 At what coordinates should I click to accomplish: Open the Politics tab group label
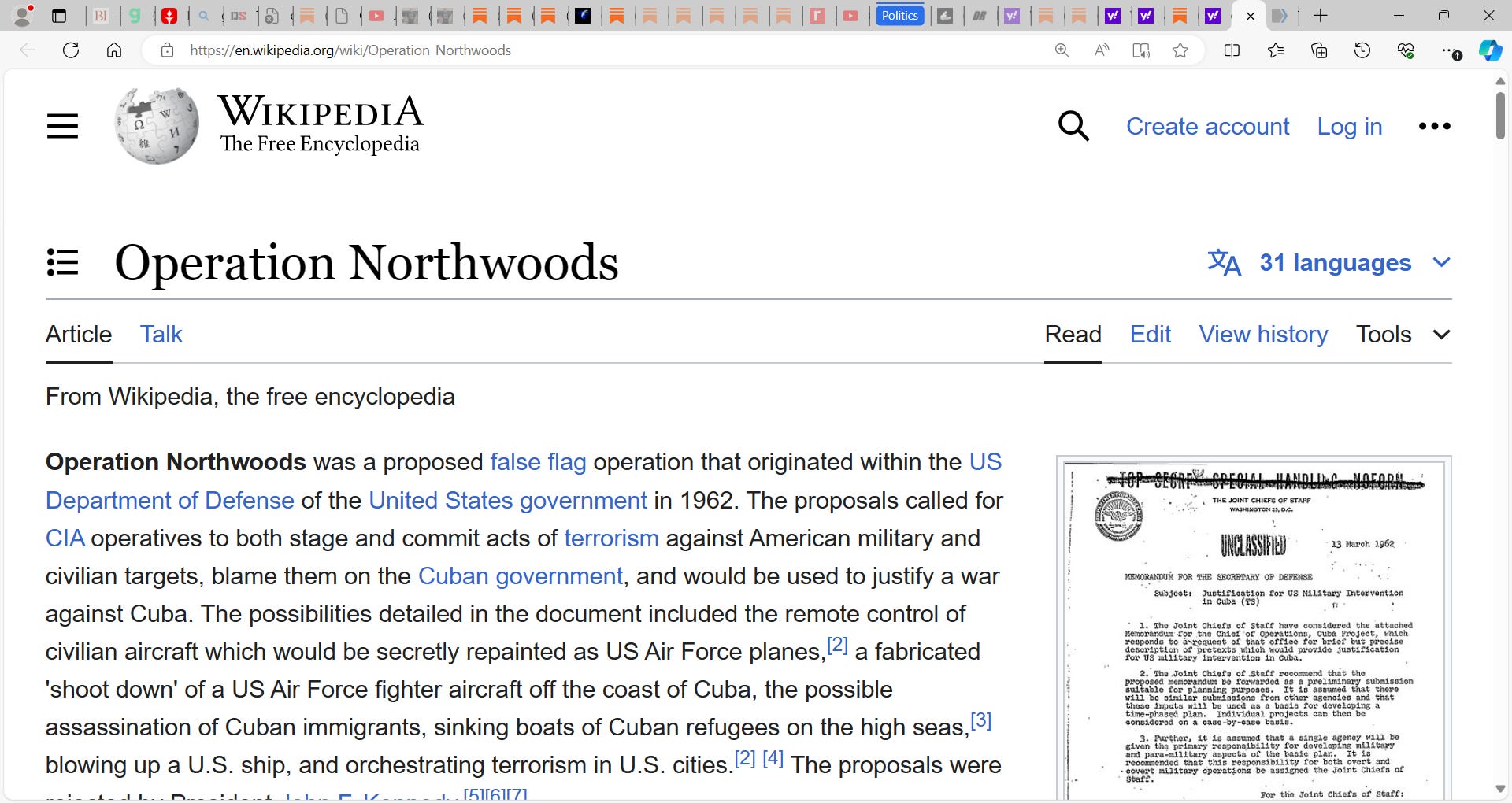(x=899, y=16)
